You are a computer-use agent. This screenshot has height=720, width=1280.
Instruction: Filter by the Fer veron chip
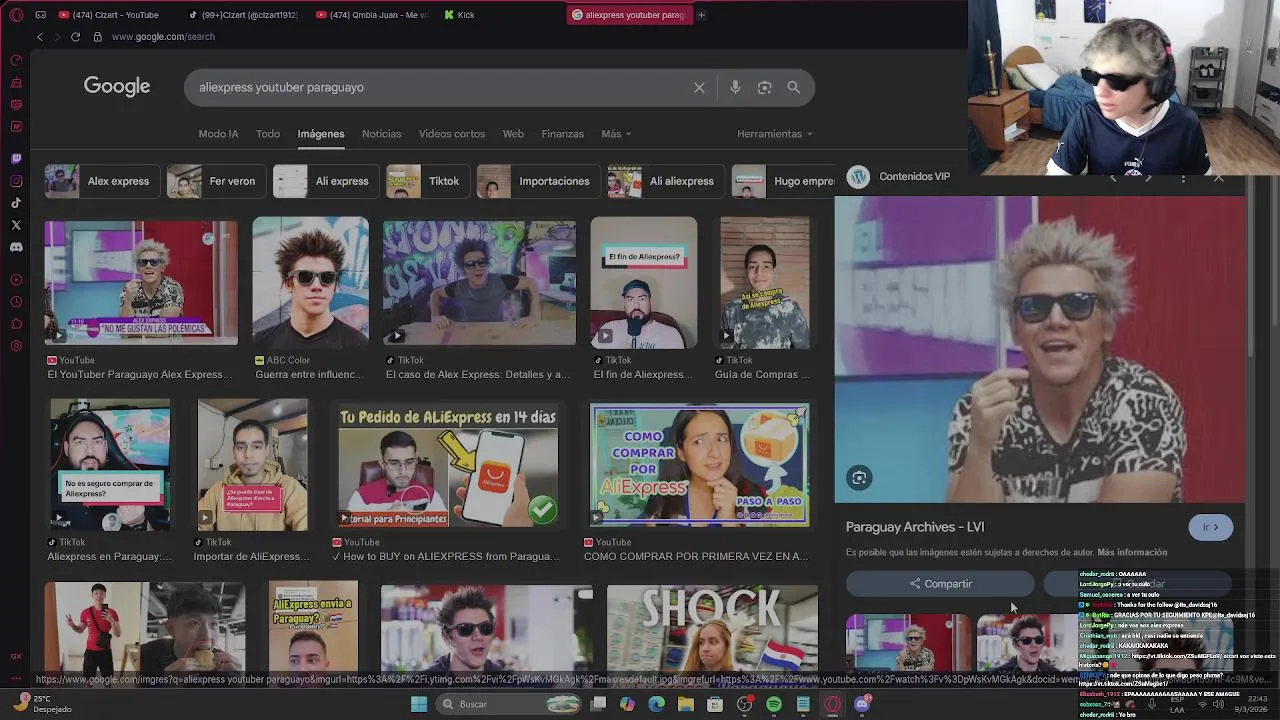(x=216, y=181)
